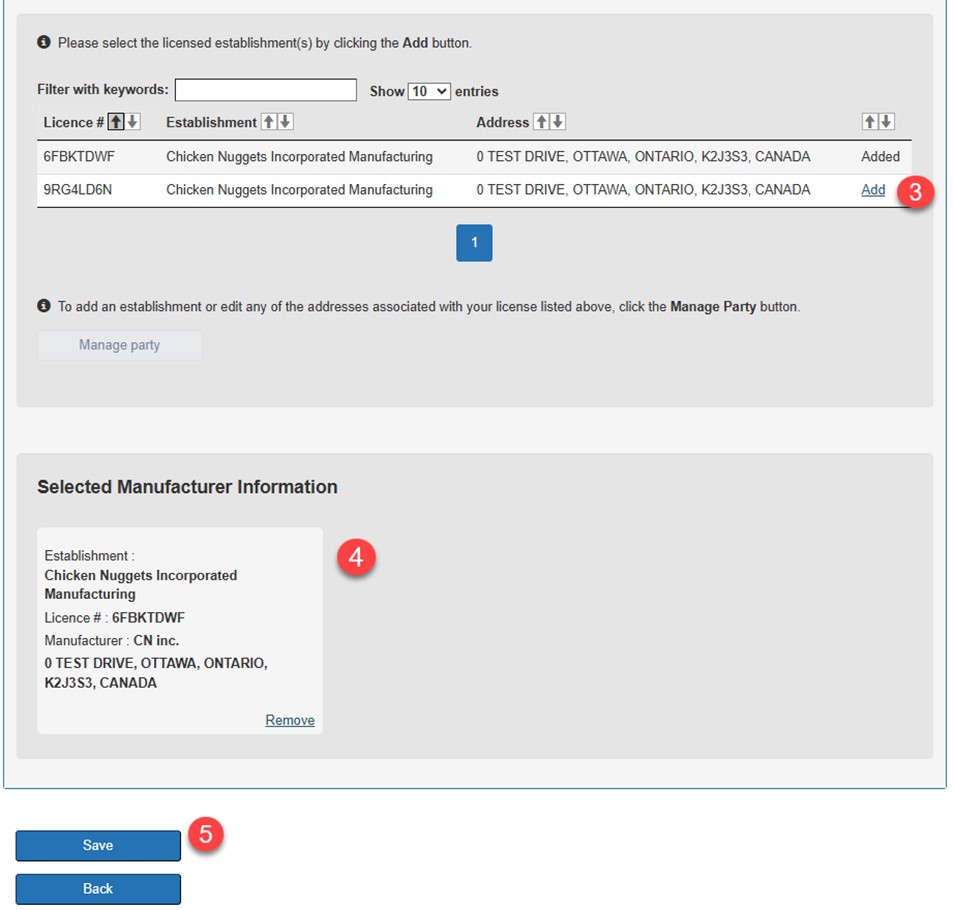Remove the selected manufacturer 6FBKTDWF
The image size is (953, 910).
(289, 719)
